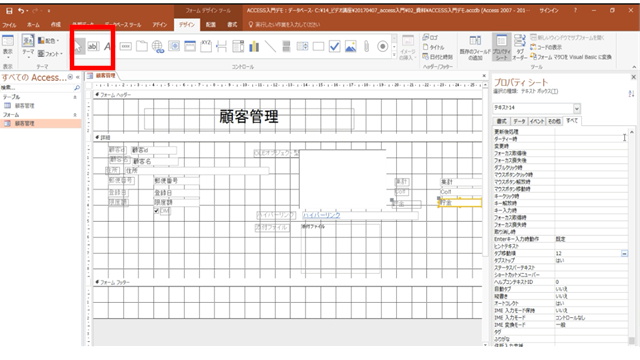Select the Button control tool
This screenshot has height=360, width=640.
tap(125, 47)
